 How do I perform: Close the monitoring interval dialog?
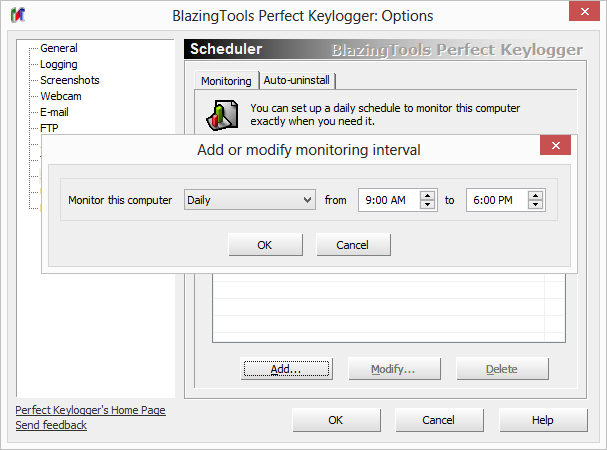(554, 147)
